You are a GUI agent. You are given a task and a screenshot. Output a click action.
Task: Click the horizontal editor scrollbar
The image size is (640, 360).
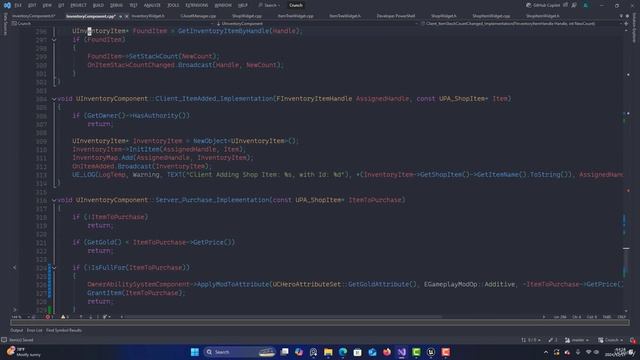tap(283, 317)
